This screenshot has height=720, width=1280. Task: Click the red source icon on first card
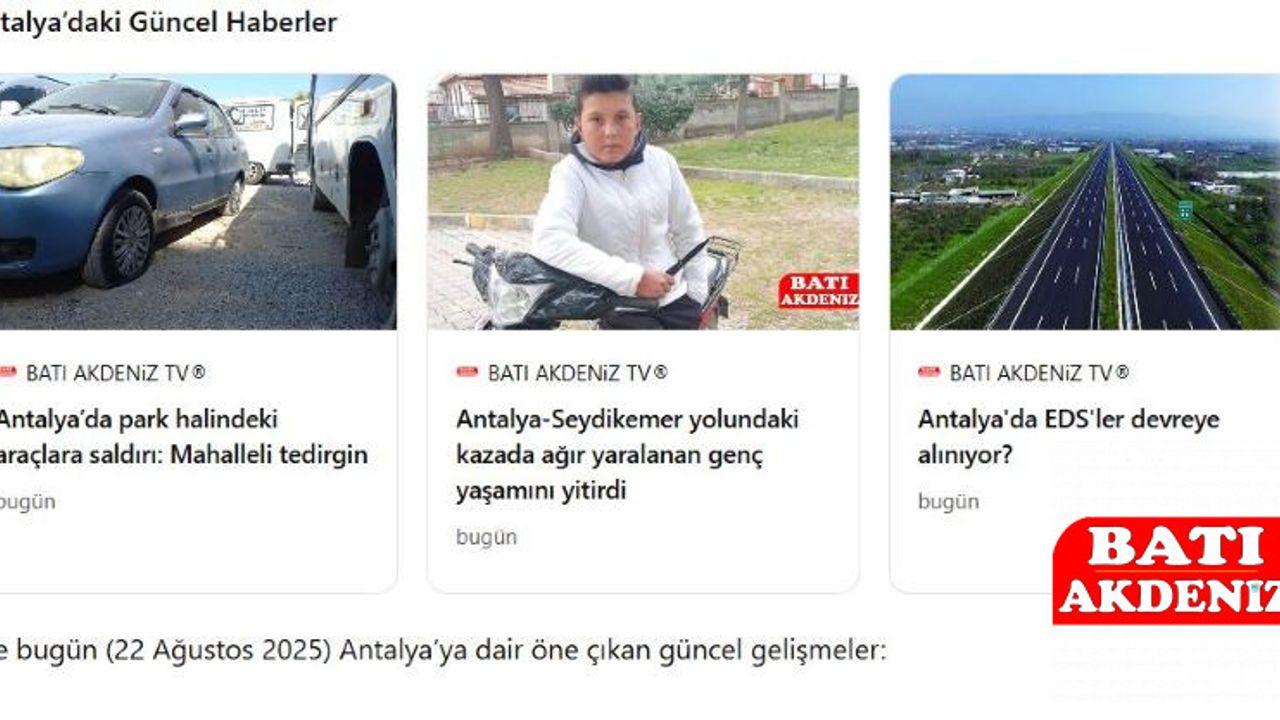pos(8,373)
